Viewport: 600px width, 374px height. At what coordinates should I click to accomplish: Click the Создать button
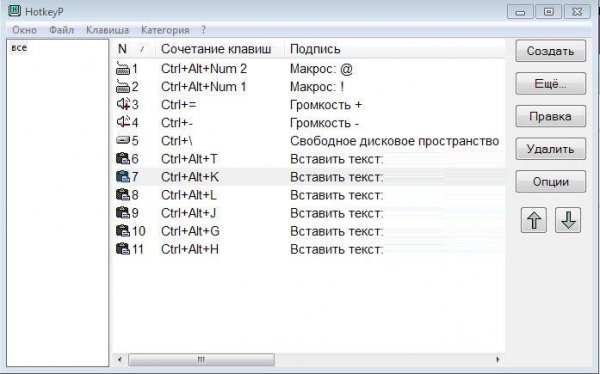coord(551,51)
